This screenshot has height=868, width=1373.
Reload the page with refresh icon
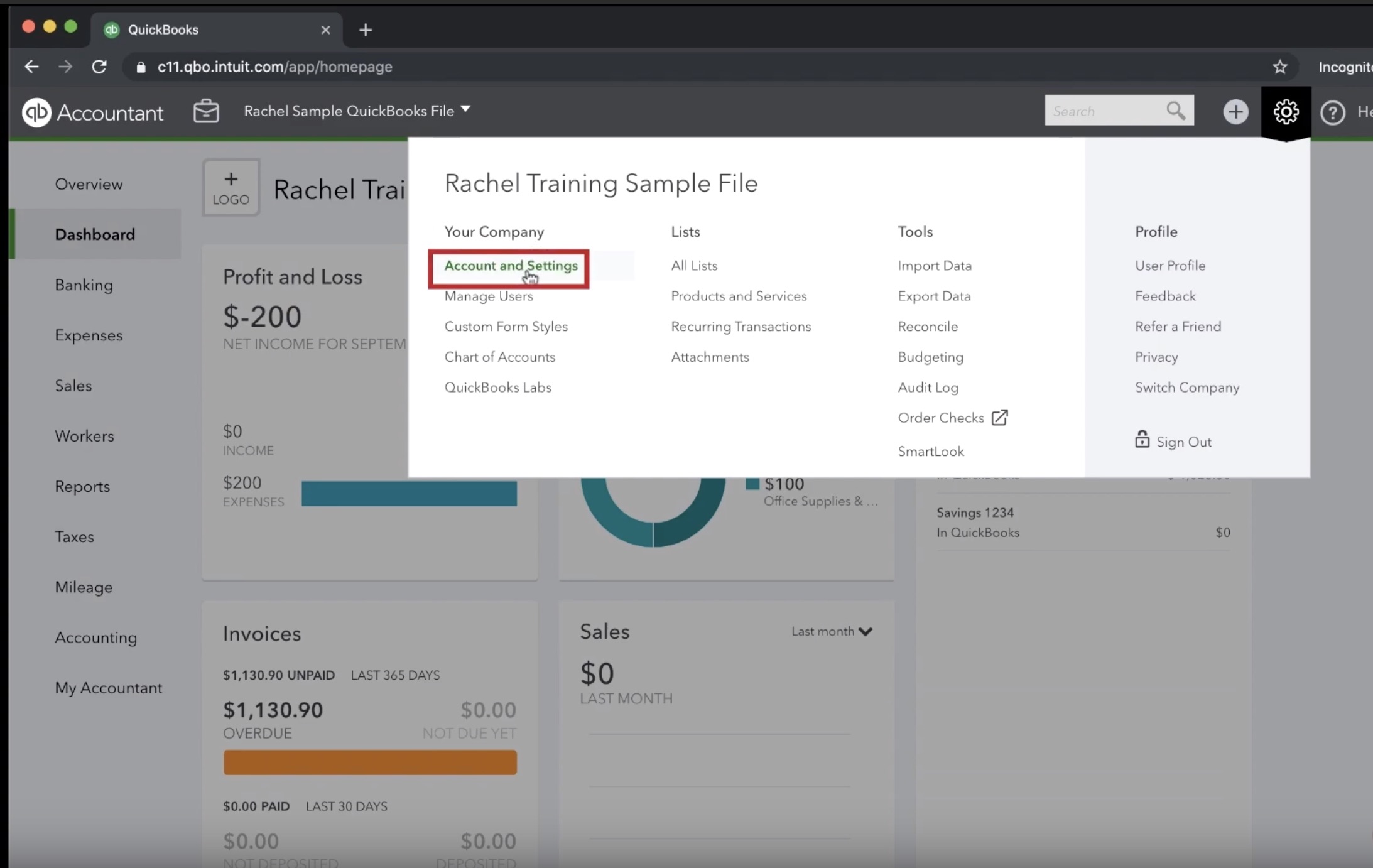99,67
